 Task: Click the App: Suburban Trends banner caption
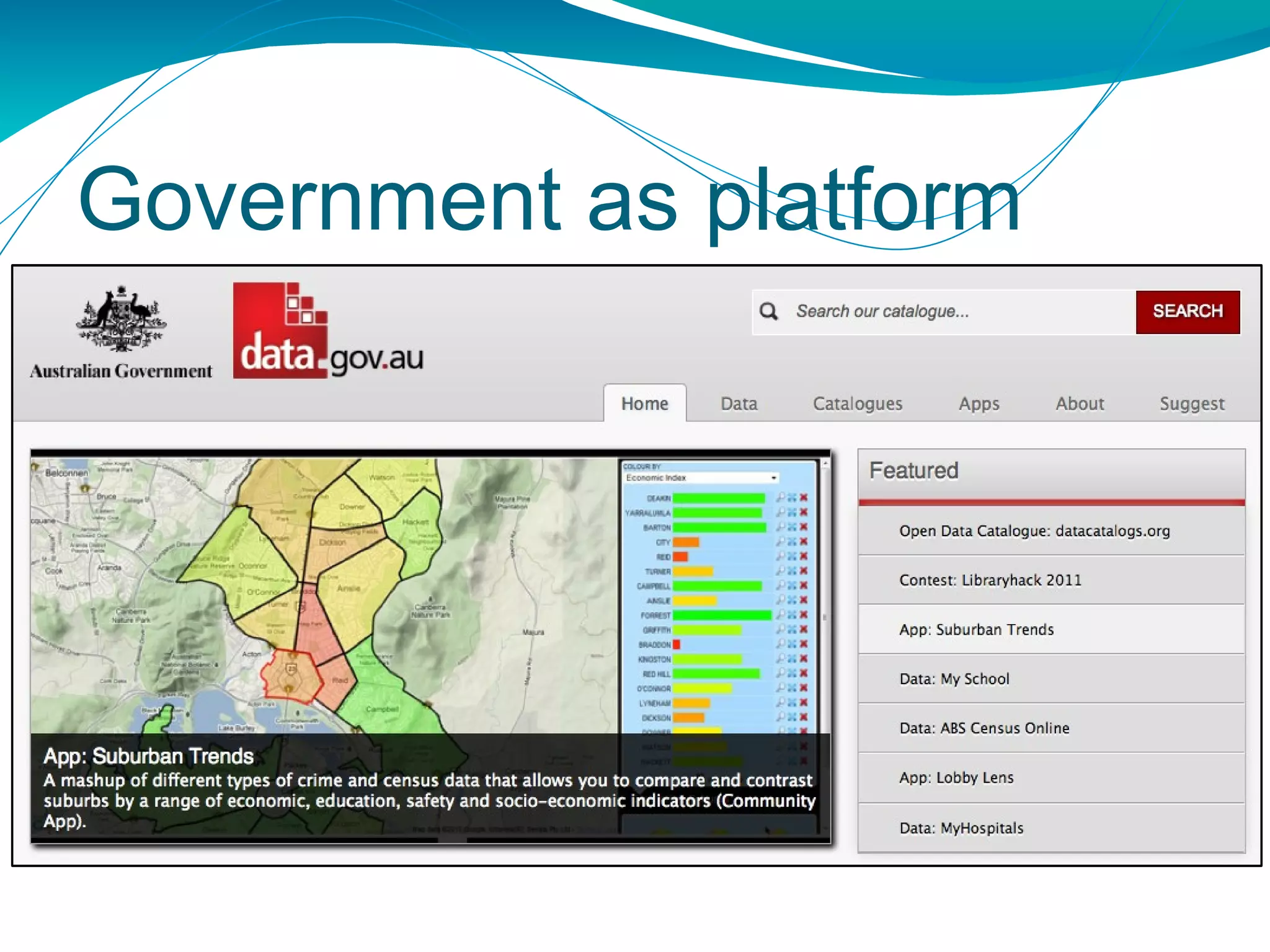[430, 787]
